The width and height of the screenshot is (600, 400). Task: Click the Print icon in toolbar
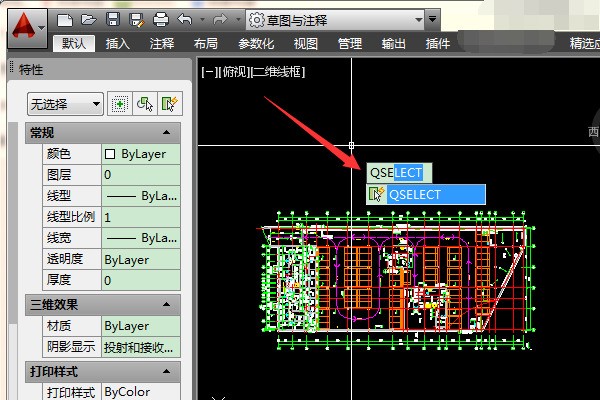tap(161, 19)
